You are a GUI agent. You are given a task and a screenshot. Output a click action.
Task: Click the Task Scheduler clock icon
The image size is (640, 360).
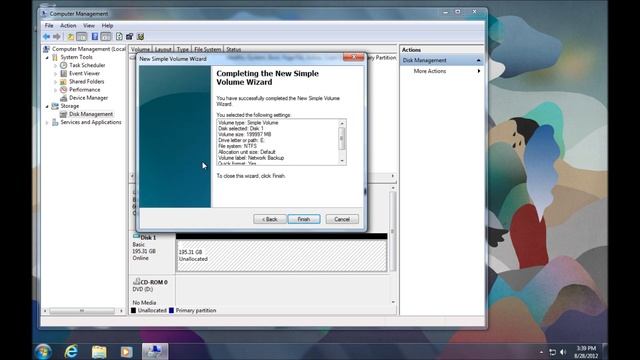point(64,65)
